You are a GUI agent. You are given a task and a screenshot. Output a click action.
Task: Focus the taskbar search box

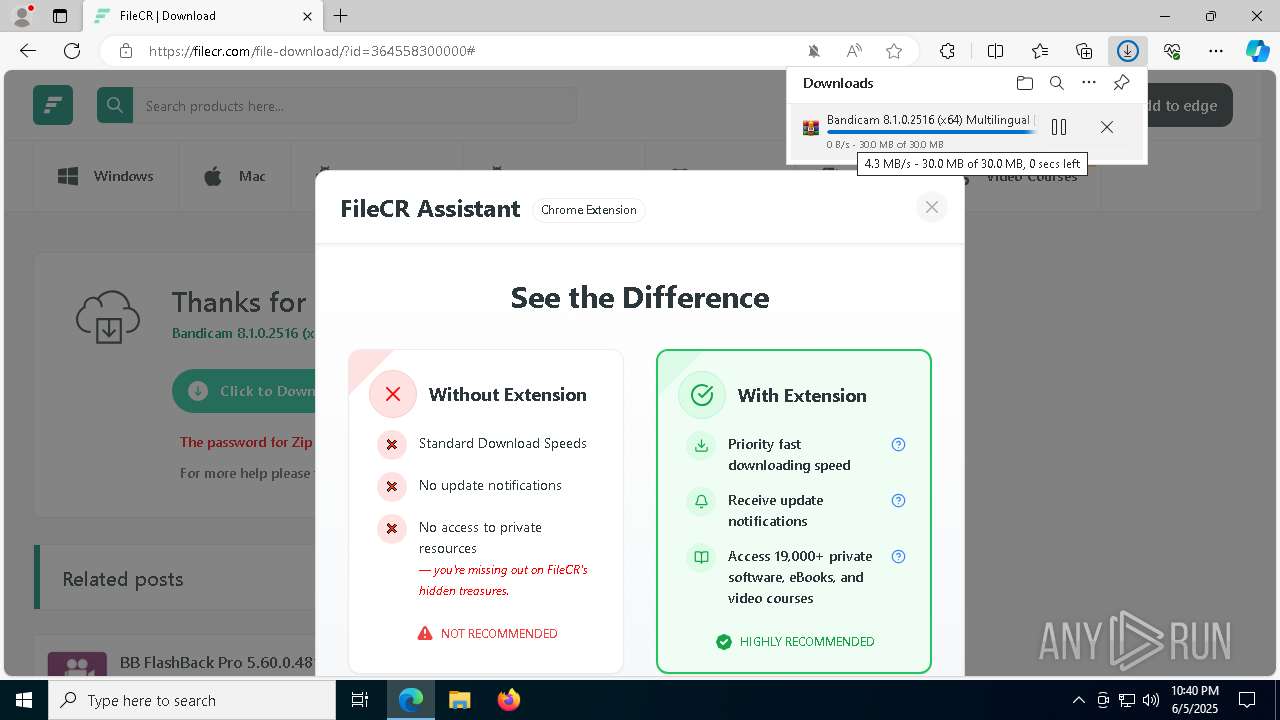[192, 700]
